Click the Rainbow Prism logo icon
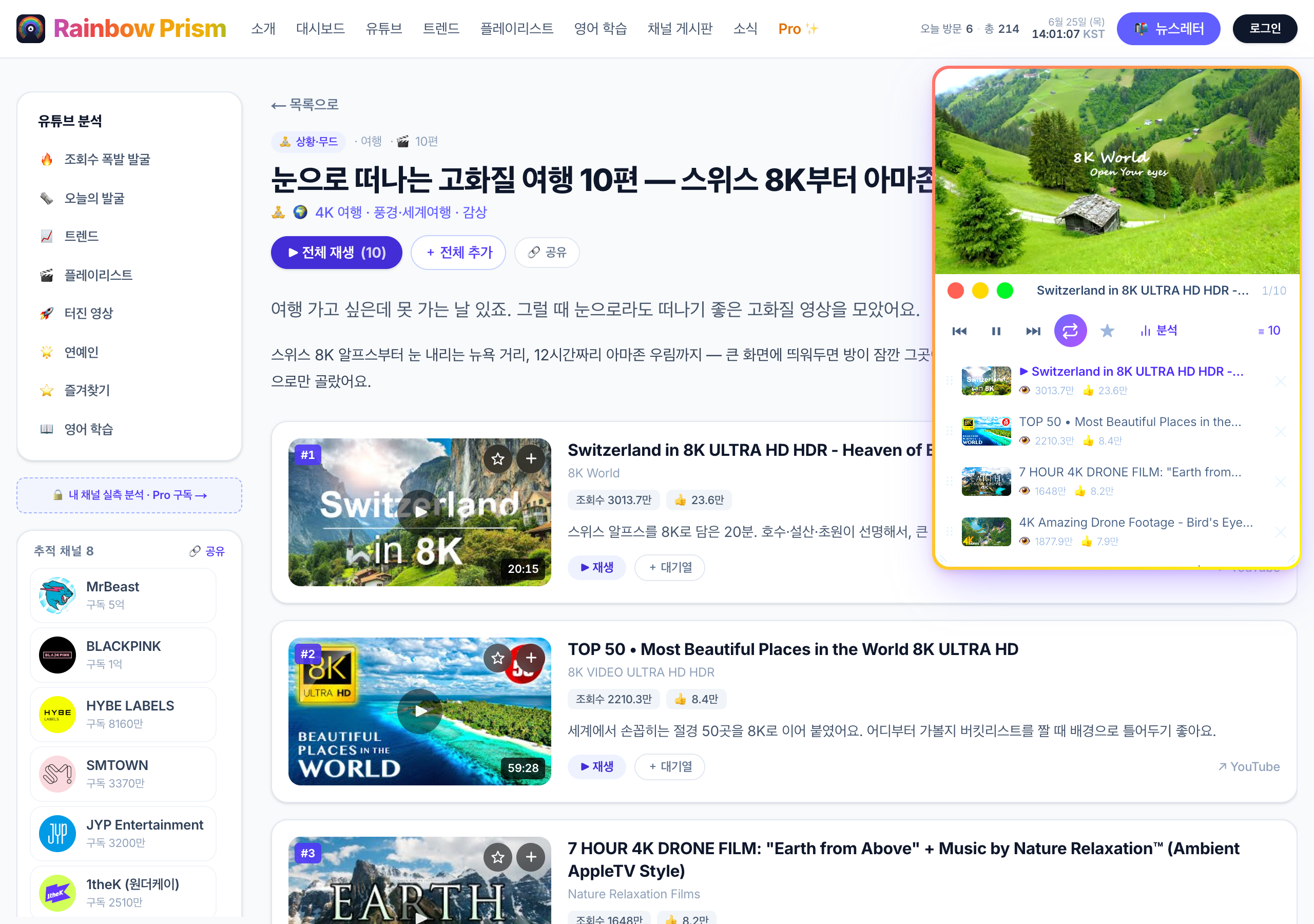 click(x=31, y=29)
